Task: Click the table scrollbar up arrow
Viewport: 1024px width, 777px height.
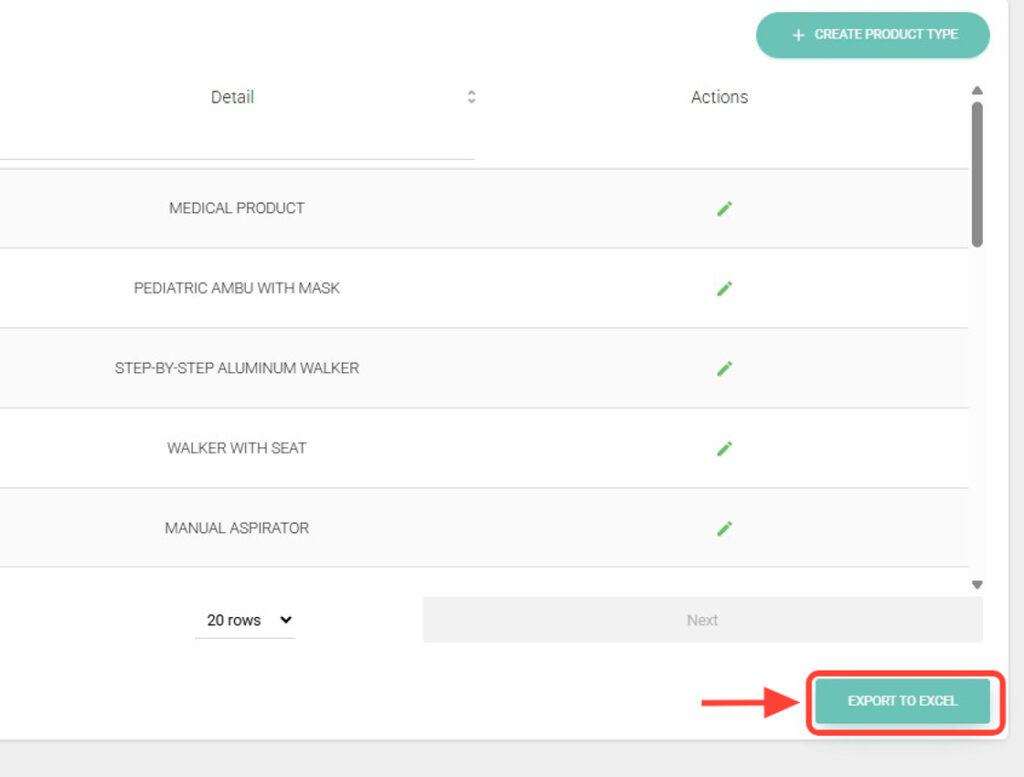Action: click(977, 91)
